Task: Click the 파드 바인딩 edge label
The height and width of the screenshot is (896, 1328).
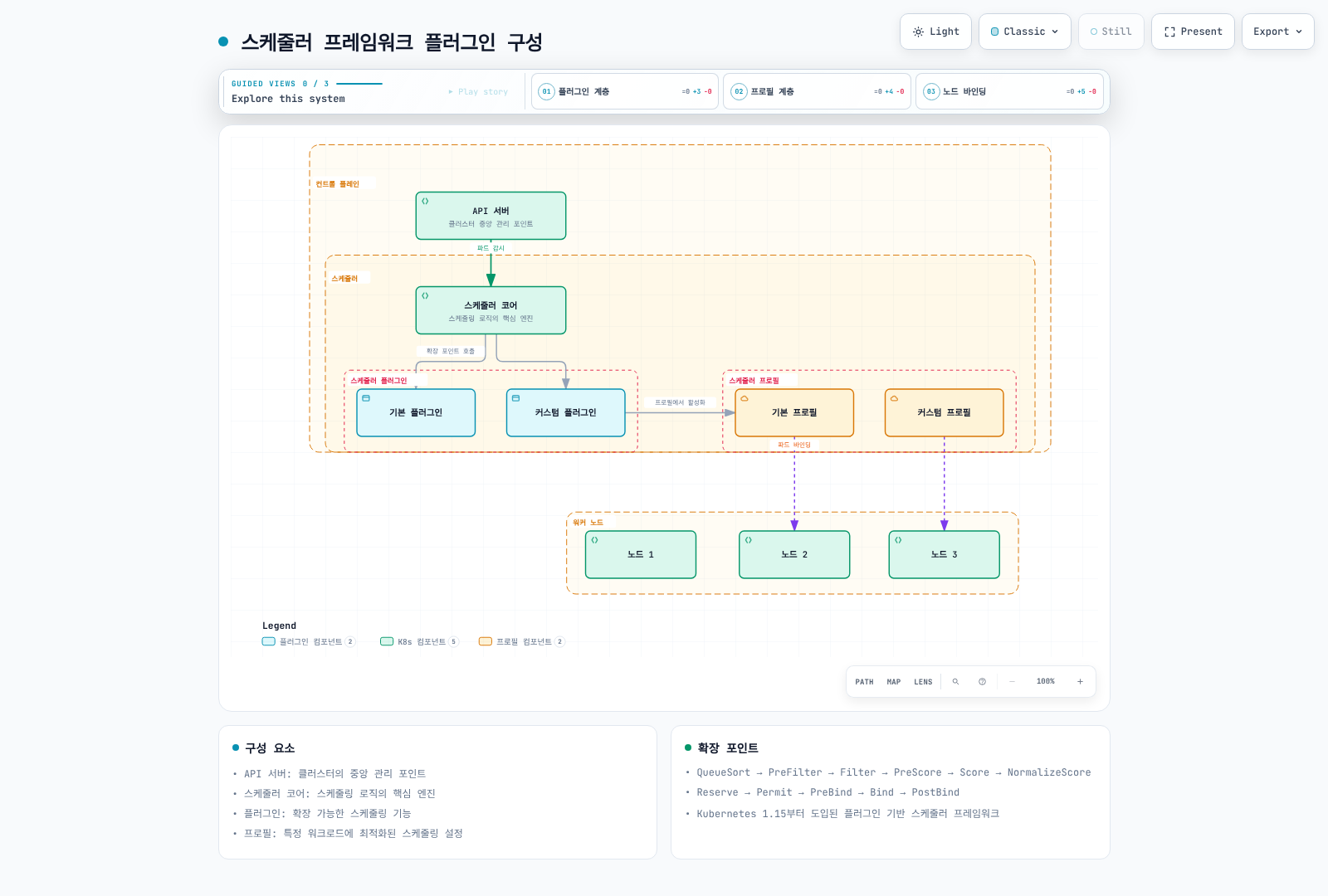Action: (x=794, y=445)
